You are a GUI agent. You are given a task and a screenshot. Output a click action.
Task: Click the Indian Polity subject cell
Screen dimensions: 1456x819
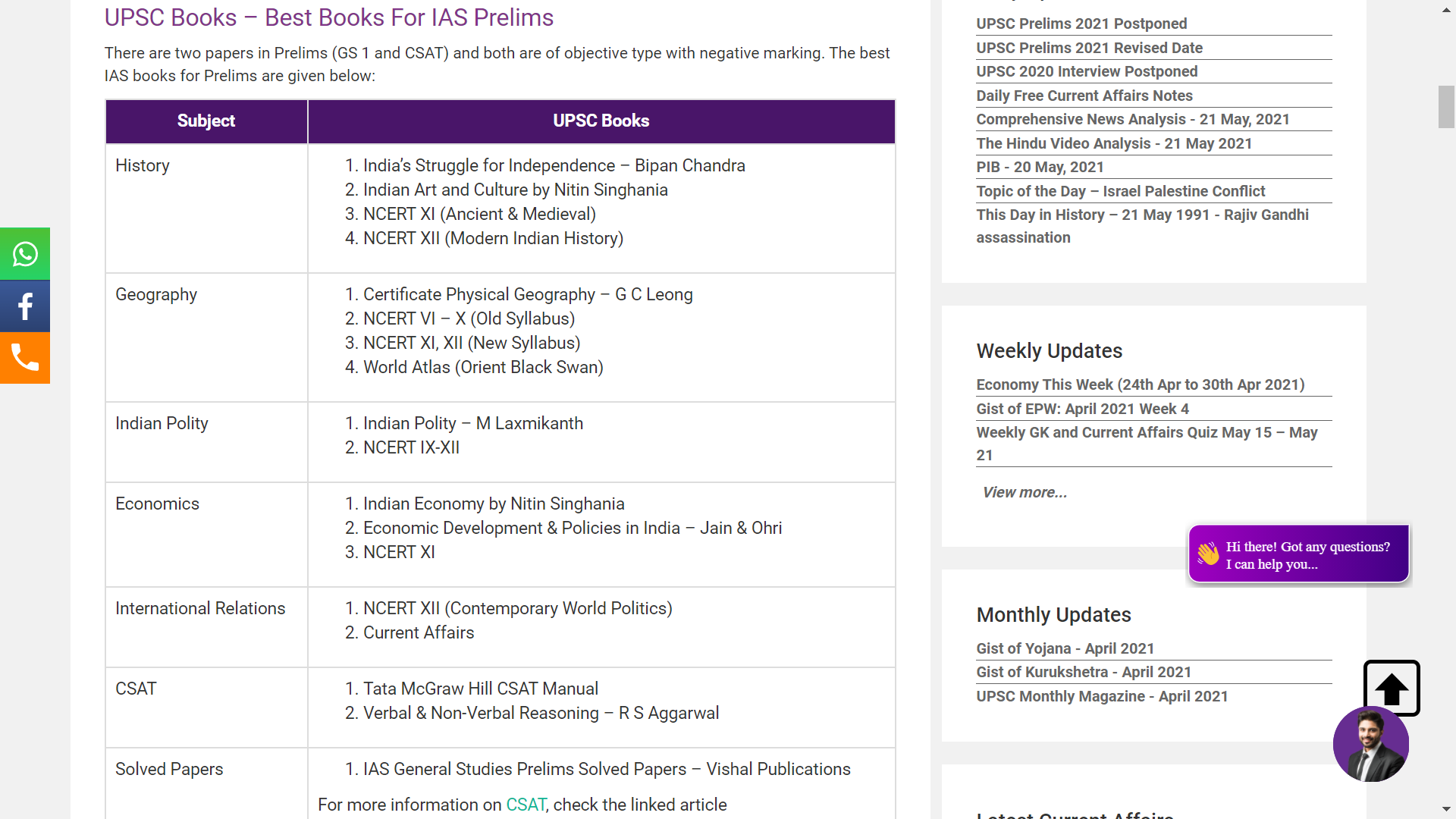pyautogui.click(x=206, y=442)
